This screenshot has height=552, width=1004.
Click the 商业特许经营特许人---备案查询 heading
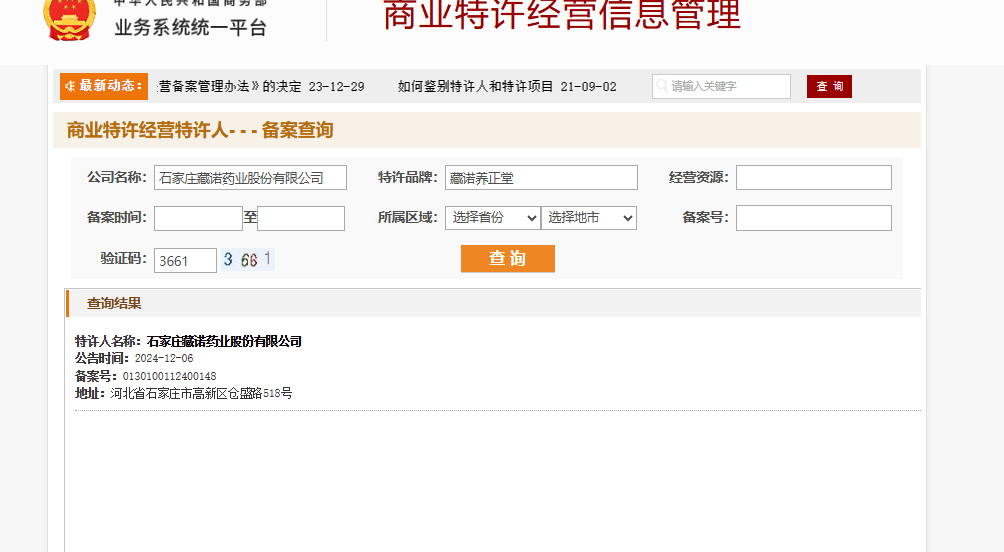point(200,130)
